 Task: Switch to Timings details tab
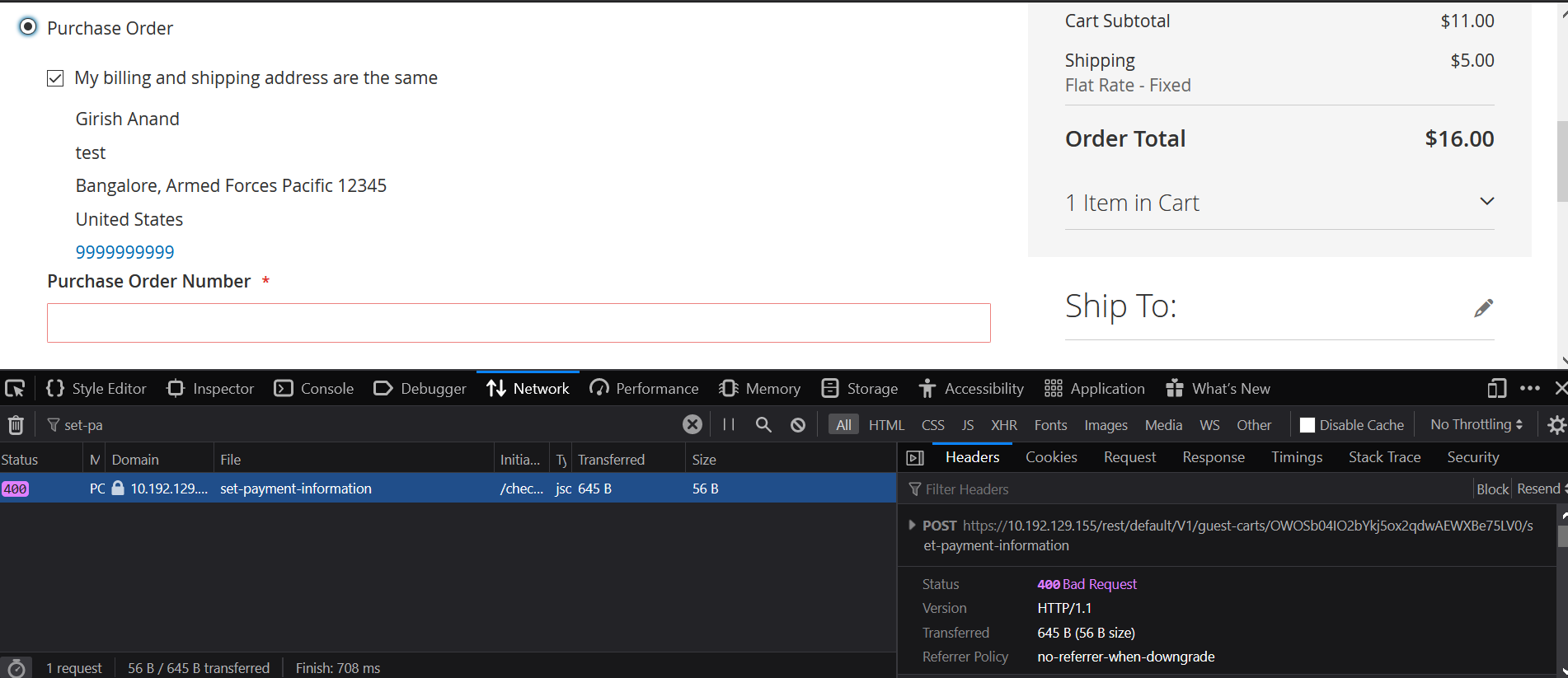1297,457
